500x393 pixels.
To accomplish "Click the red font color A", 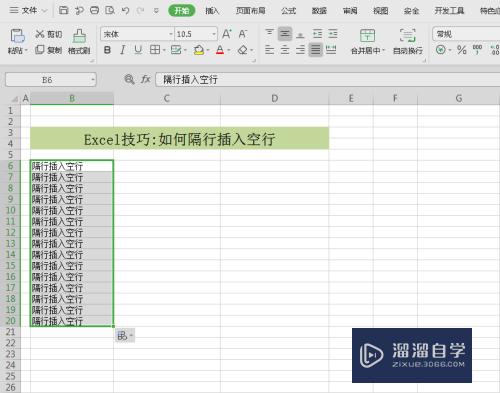I will click(x=220, y=50).
